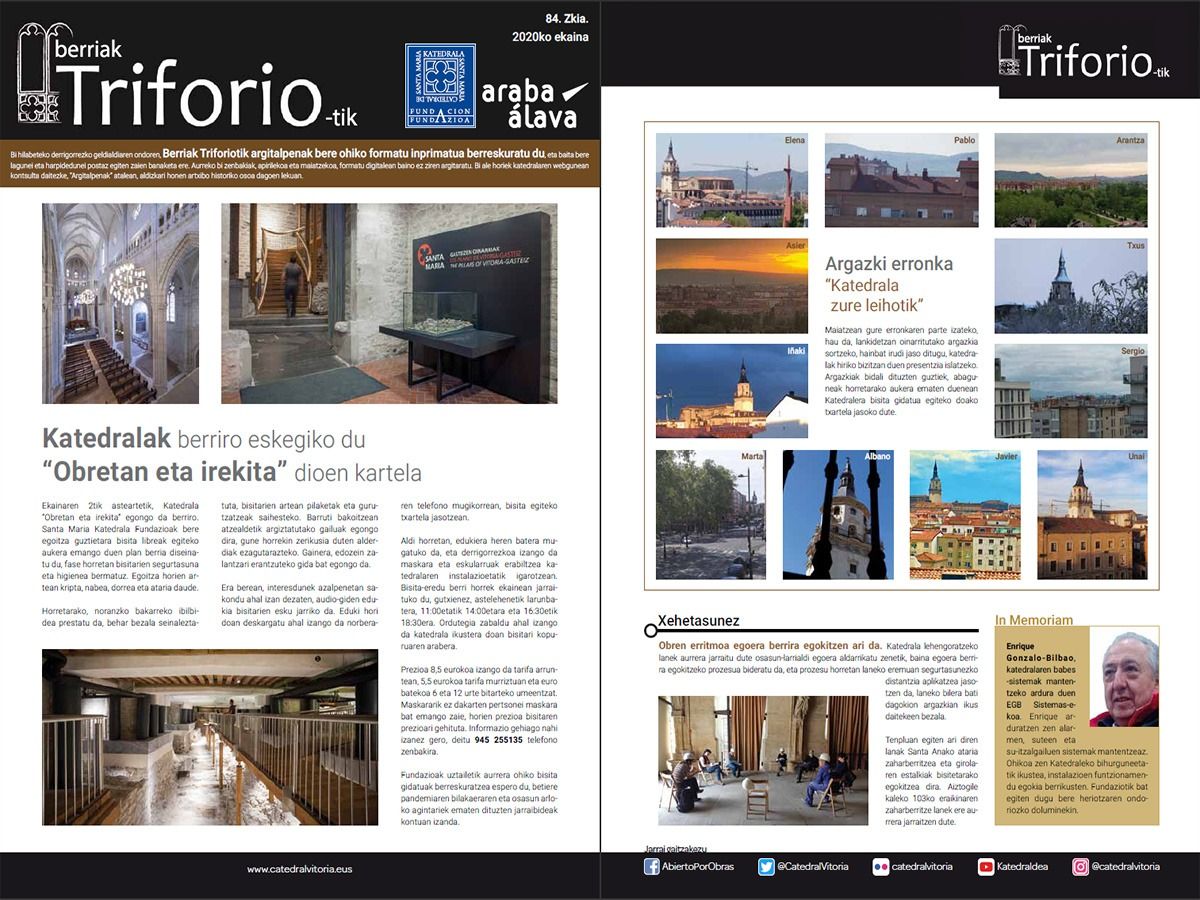The image size is (1200, 900).
Task: Click the "2020ko ekaina" date text
Action: (x=550, y=37)
